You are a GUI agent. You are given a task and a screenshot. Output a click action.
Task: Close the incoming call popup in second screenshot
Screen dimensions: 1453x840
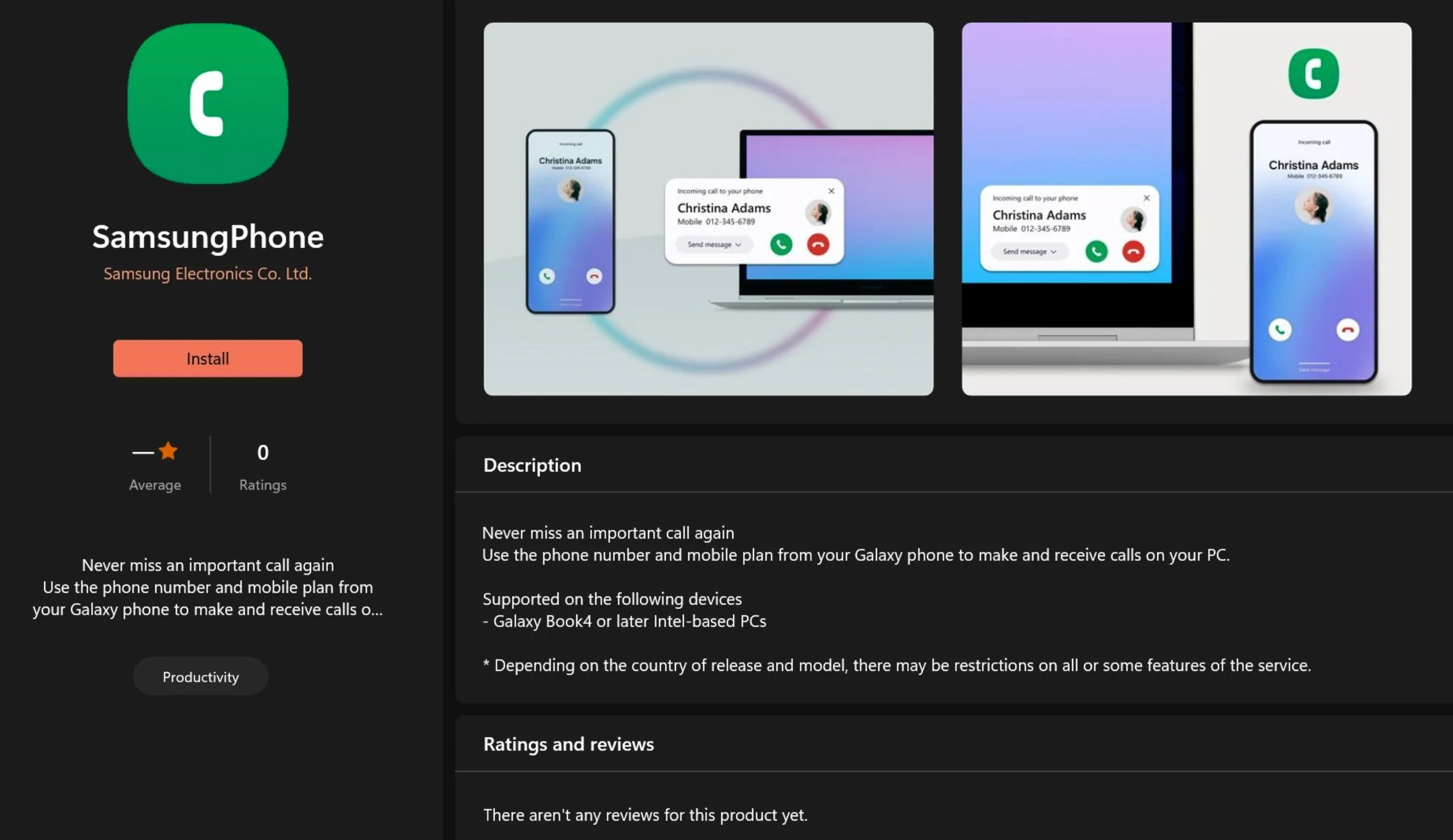pyautogui.click(x=1146, y=198)
